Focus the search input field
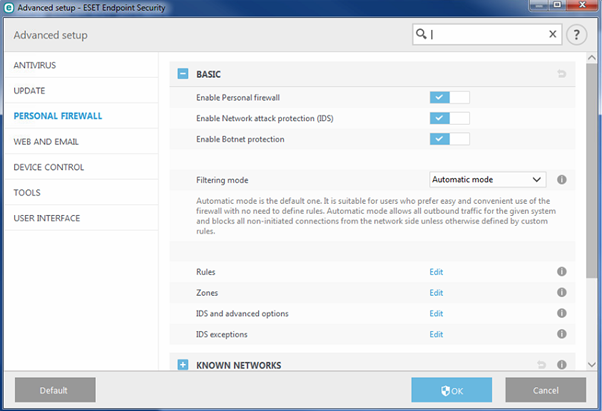Viewport: 602px width, 411px height. tap(487, 34)
